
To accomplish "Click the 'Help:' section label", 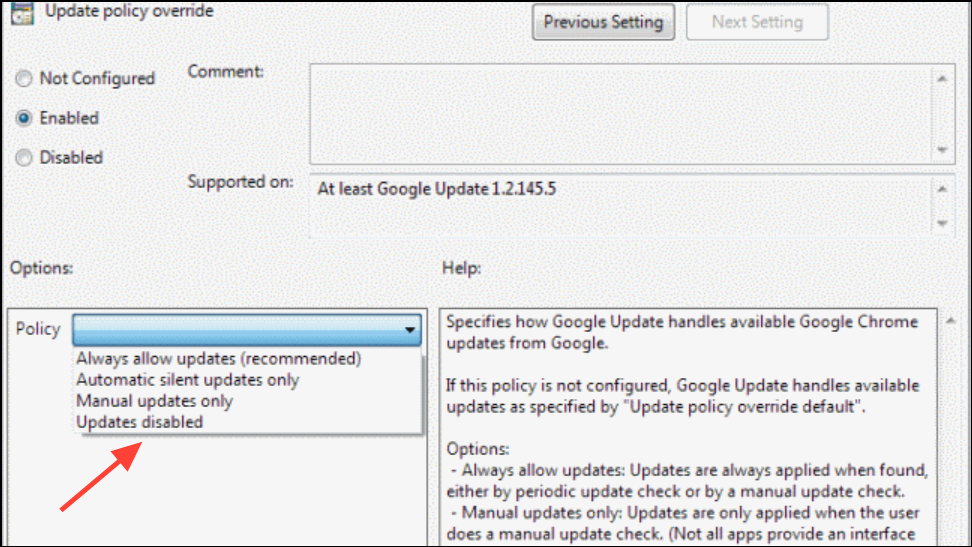I will (x=461, y=268).
